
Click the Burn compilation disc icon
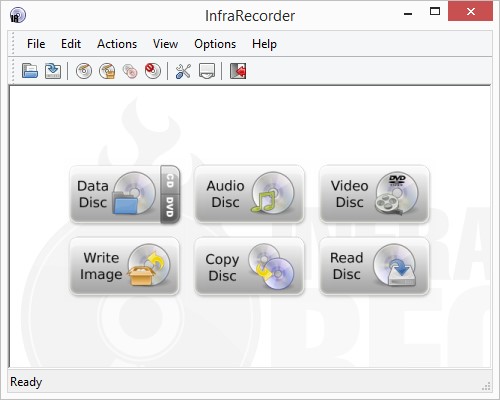[x=84, y=71]
